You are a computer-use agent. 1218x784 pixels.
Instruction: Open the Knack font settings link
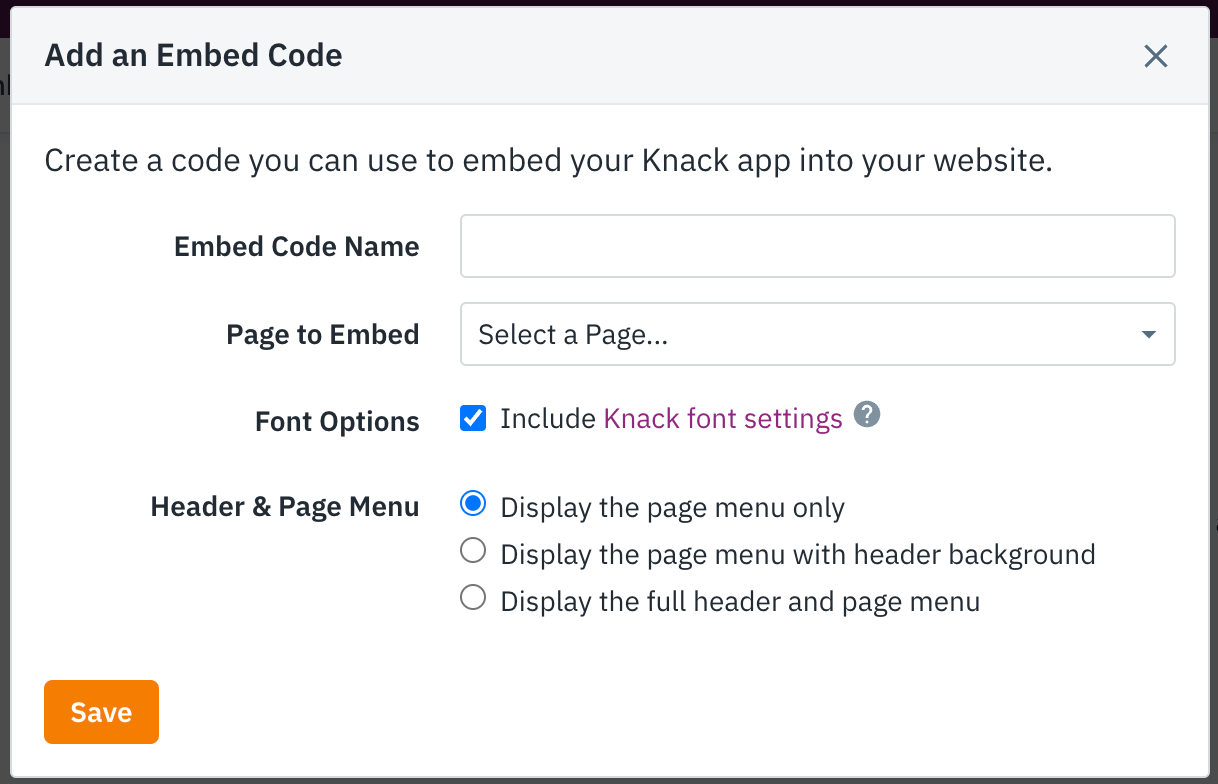click(x=721, y=418)
